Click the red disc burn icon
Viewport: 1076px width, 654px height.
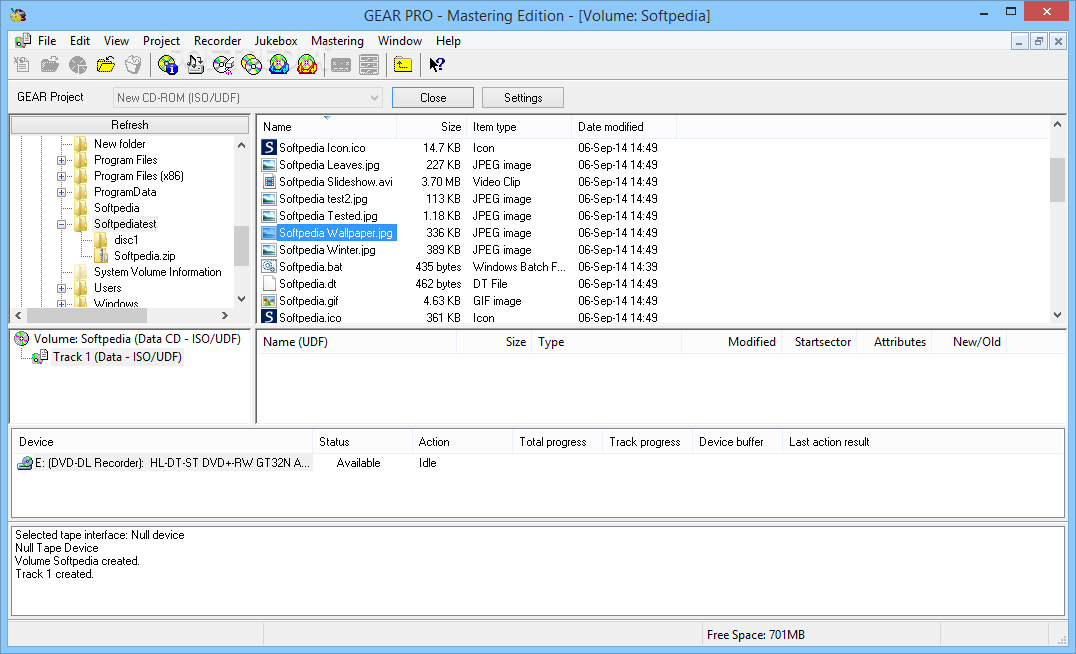pos(307,65)
